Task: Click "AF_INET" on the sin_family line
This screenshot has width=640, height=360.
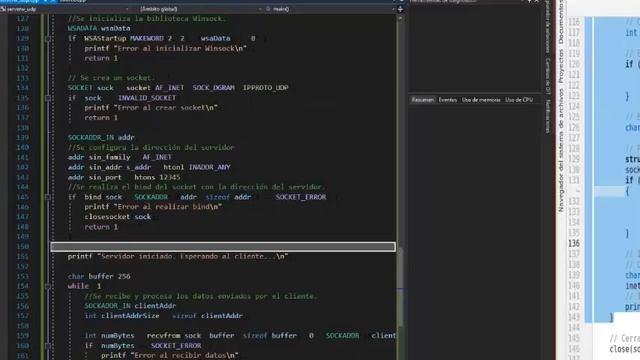Action: [157, 157]
